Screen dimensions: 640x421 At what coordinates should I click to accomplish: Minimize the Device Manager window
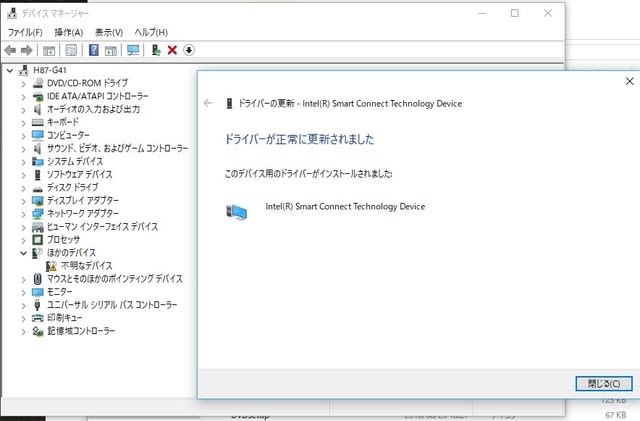pos(482,13)
